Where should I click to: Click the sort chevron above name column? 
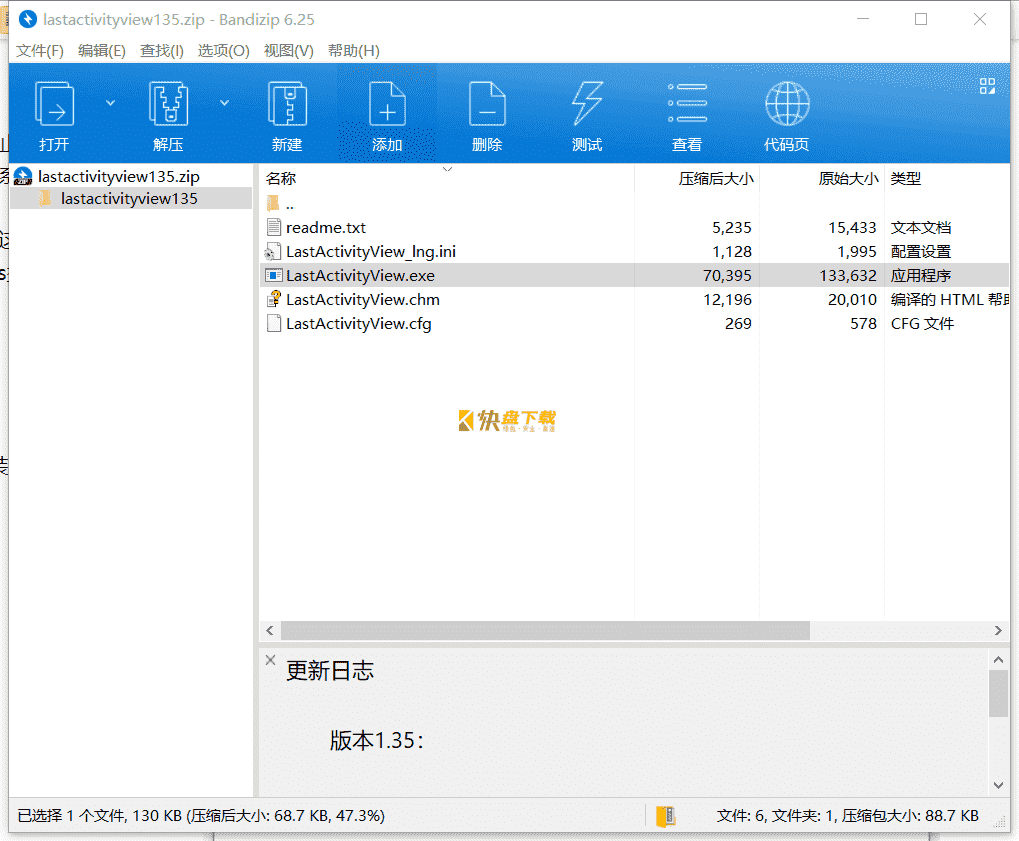click(447, 169)
